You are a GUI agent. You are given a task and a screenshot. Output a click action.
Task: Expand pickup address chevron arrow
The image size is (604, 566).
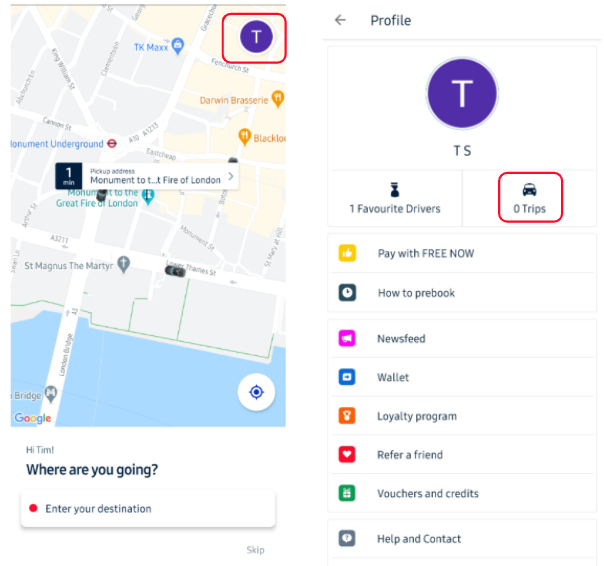231,176
